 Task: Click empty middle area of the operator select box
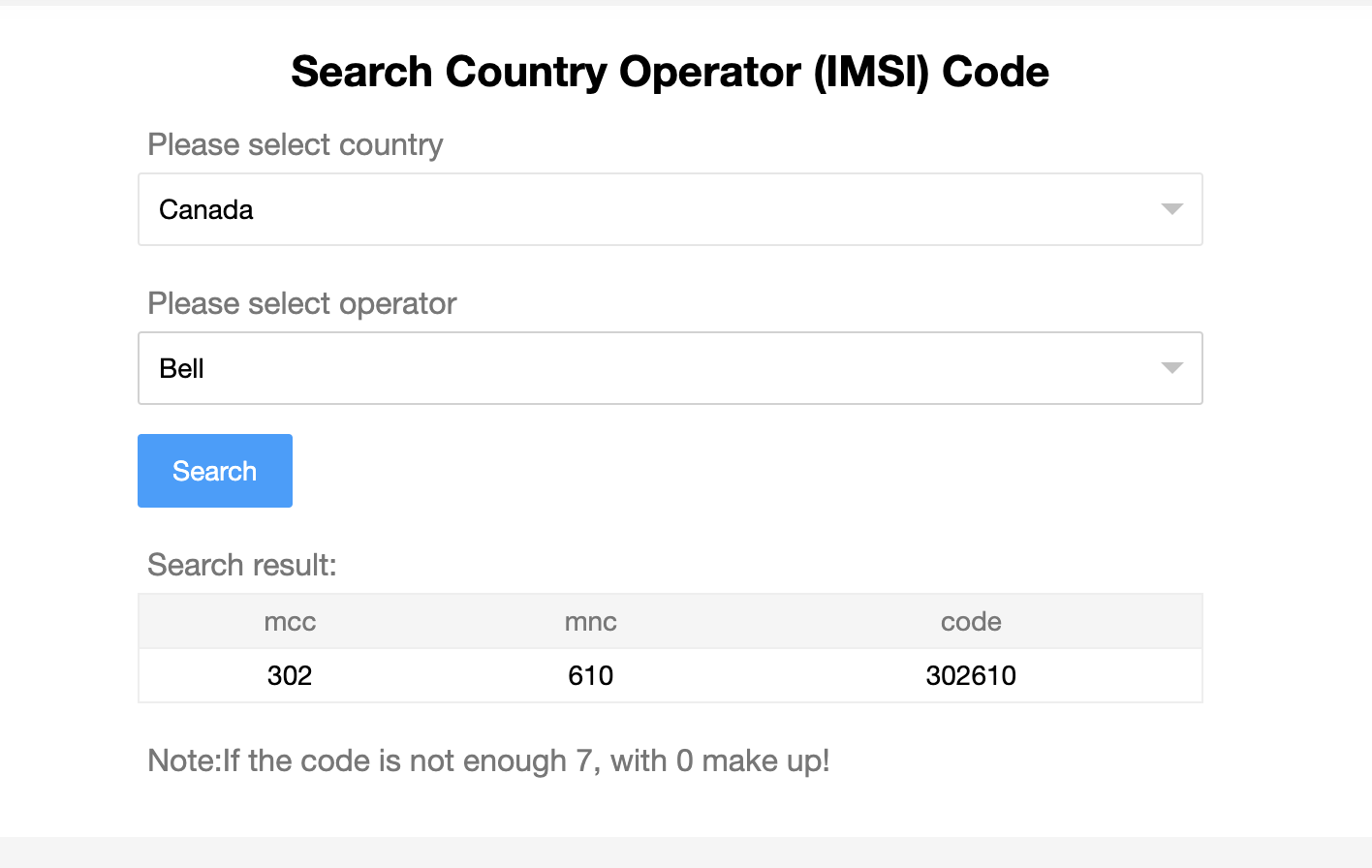click(669, 368)
